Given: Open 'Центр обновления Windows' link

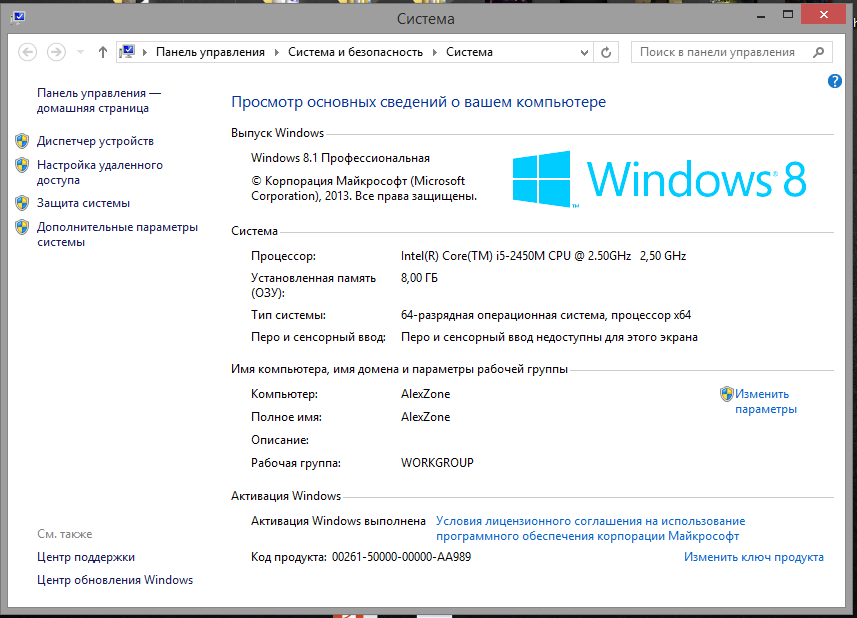Looking at the screenshot, I should (x=115, y=580).
